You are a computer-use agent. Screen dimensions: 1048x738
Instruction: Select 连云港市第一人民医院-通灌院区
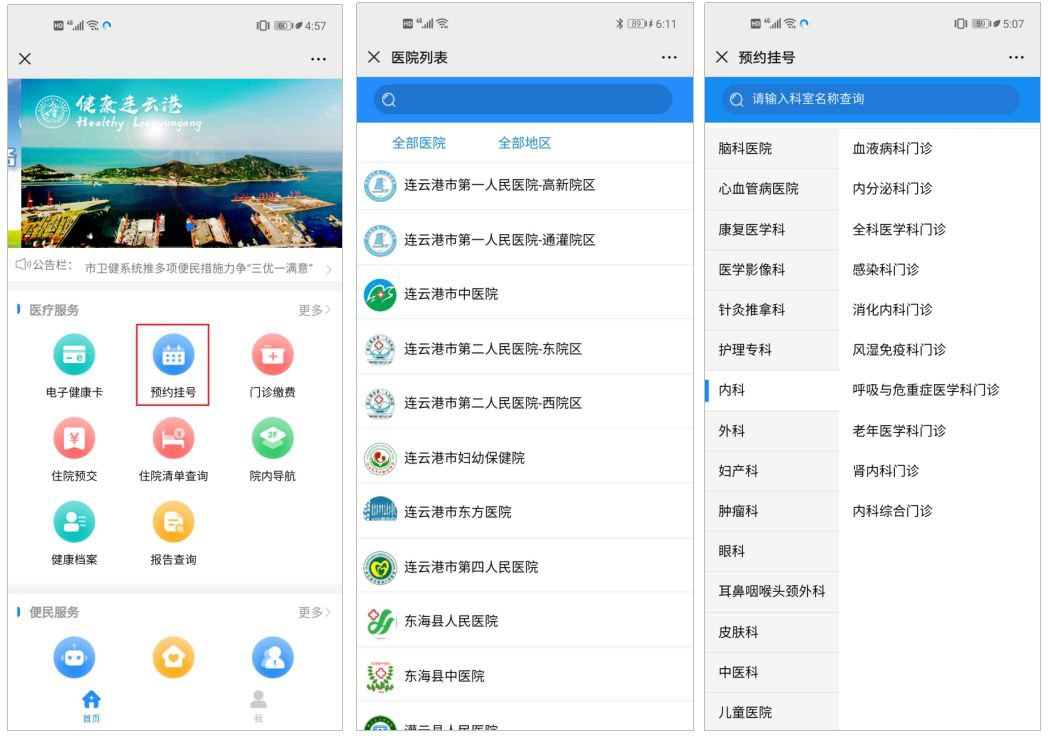(525, 240)
